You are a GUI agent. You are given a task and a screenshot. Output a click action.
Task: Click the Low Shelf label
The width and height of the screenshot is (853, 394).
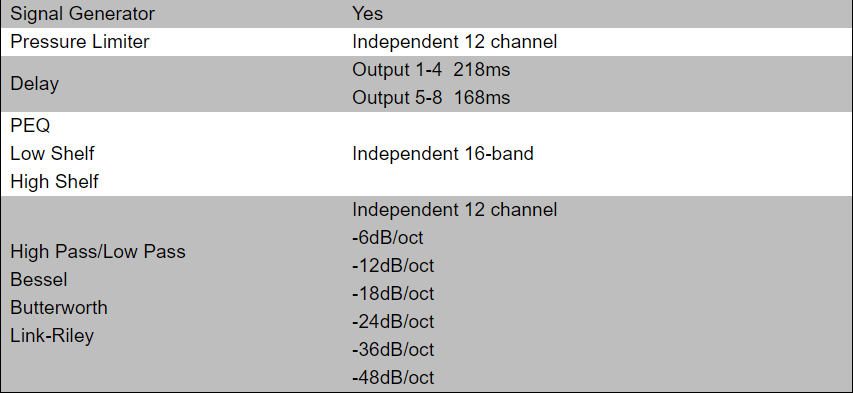tap(52, 153)
